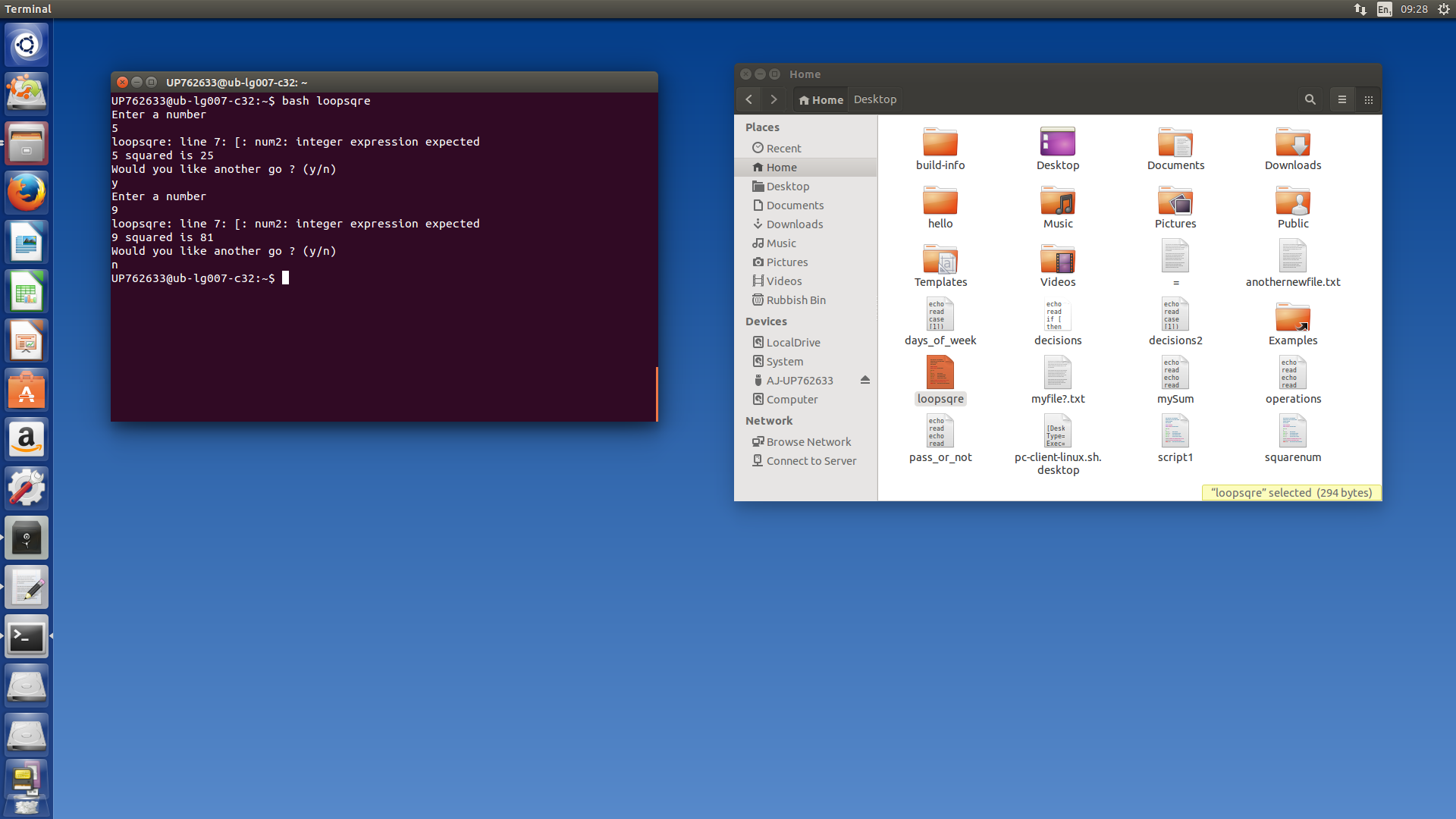Click the search icon in Files toolbar
The width and height of the screenshot is (1456, 819).
[1310, 99]
